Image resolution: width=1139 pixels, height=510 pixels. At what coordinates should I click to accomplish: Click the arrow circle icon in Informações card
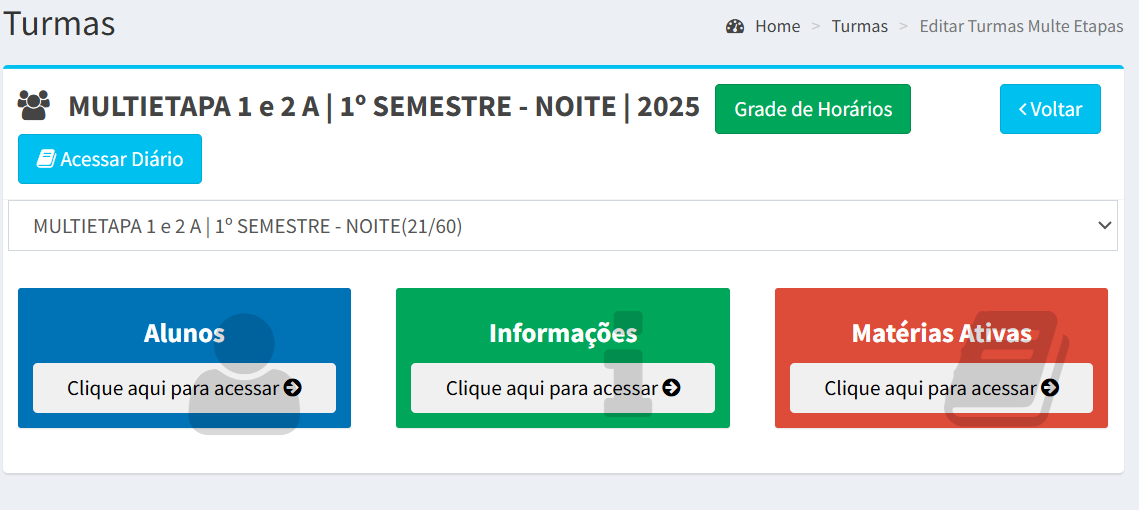pyautogui.click(x=671, y=387)
